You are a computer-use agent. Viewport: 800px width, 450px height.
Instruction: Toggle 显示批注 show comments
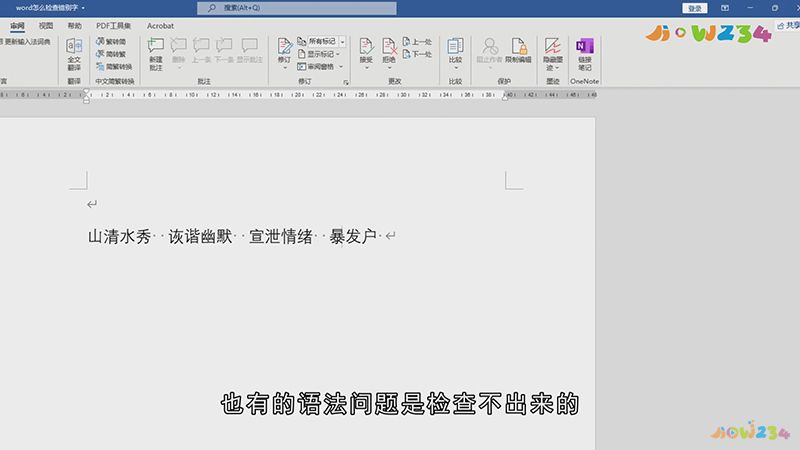249,51
